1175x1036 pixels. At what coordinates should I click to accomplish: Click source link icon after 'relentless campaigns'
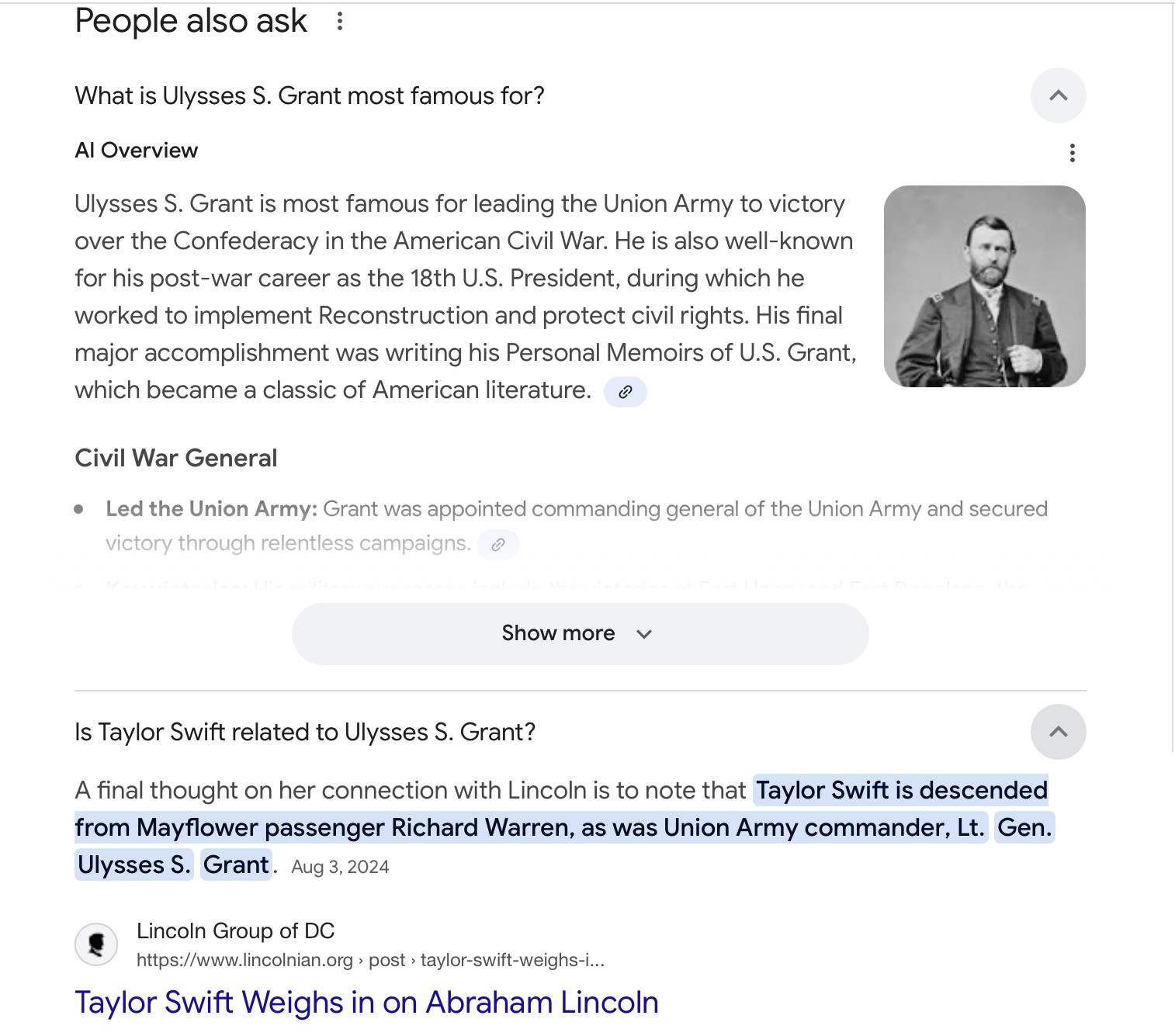pos(498,545)
